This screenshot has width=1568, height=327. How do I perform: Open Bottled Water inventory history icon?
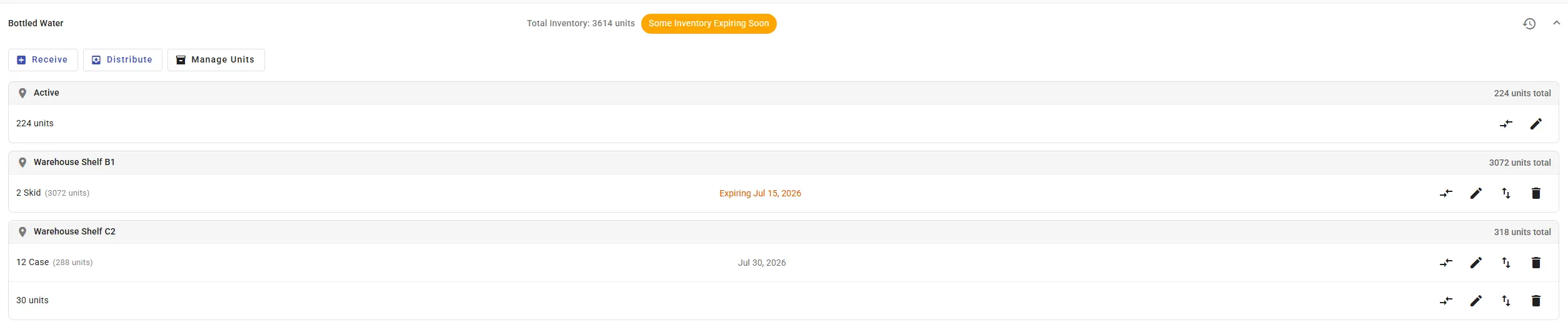1529,24
